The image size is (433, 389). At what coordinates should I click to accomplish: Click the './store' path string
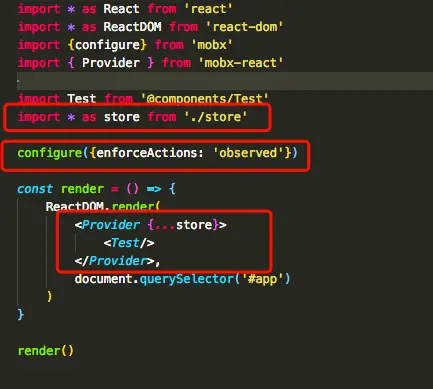click(x=215, y=117)
